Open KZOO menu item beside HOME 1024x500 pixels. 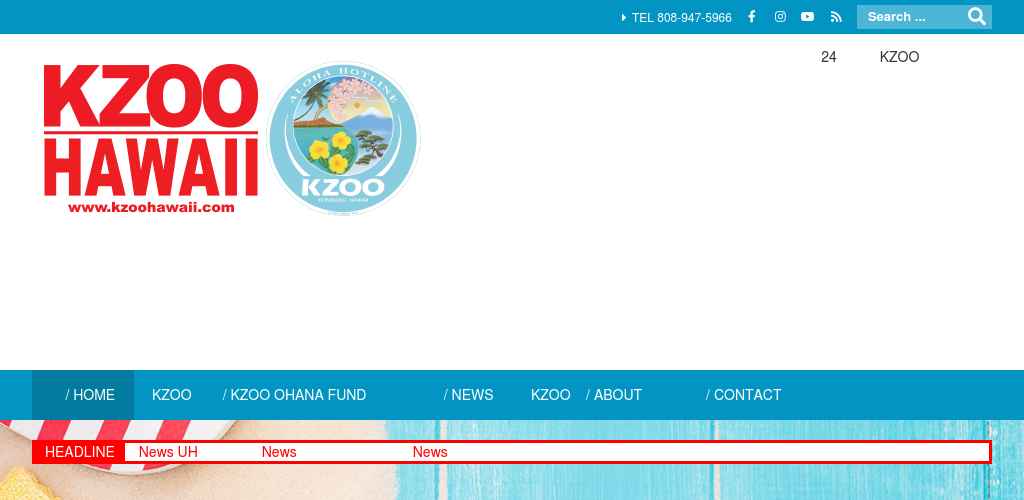coord(172,395)
